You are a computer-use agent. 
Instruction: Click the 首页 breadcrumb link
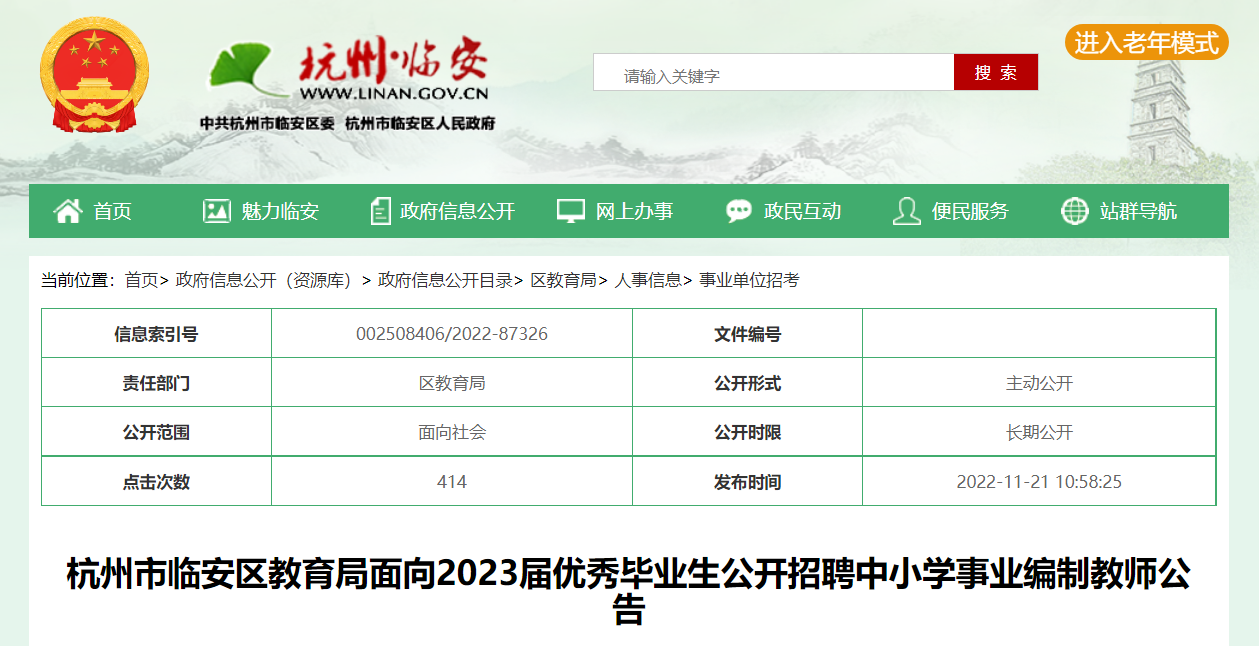tap(141, 280)
